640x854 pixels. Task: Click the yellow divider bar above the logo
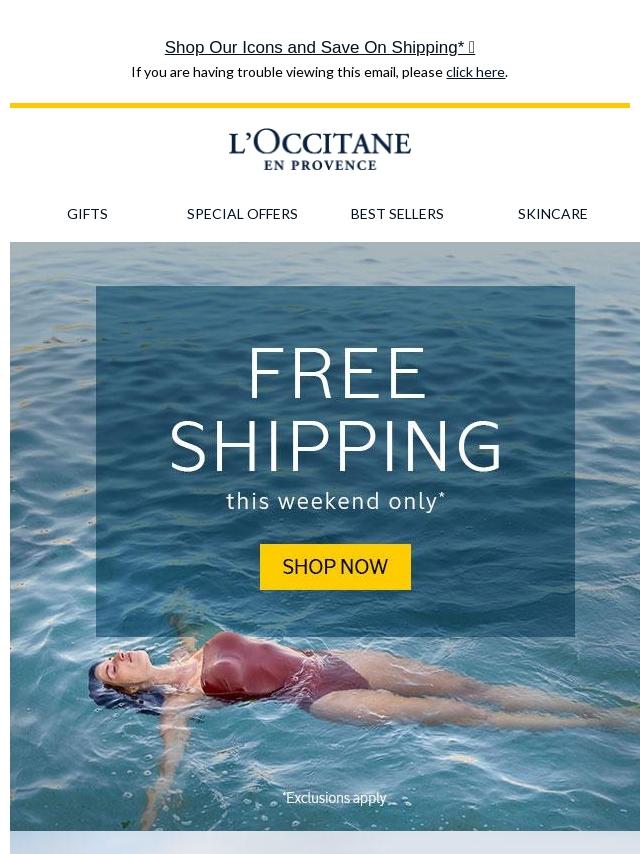(320, 105)
